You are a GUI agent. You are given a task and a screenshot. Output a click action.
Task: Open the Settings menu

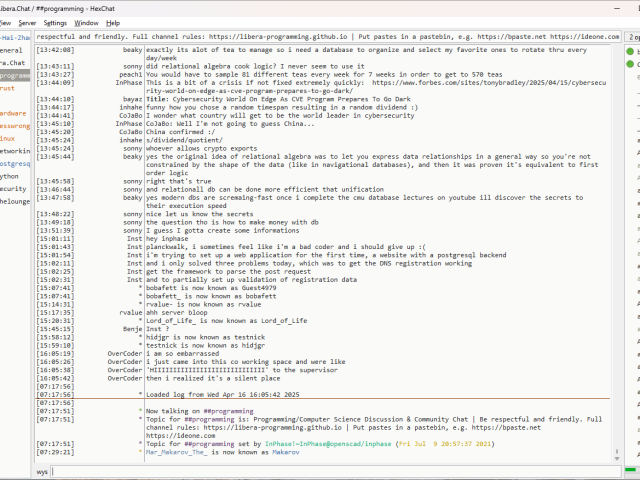tap(55, 22)
